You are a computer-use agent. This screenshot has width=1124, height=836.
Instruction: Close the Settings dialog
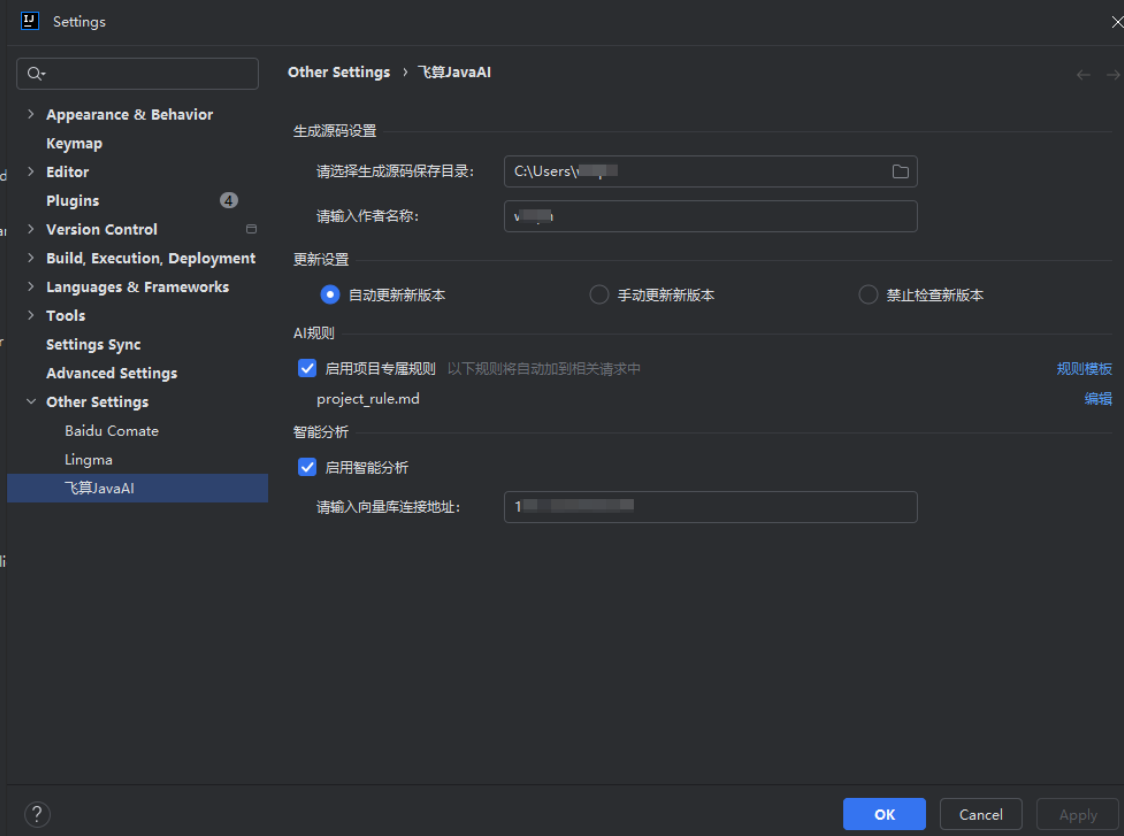point(1117,22)
